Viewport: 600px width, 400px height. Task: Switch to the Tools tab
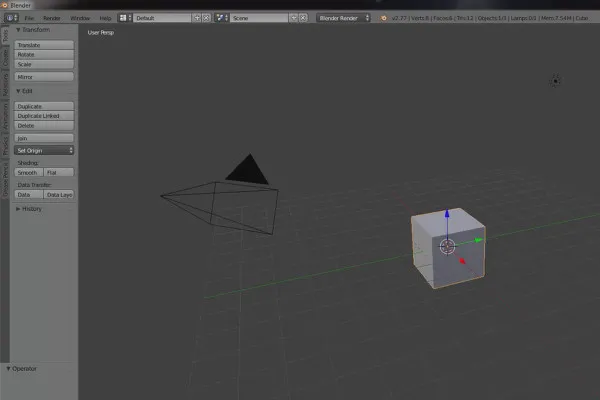(5, 35)
